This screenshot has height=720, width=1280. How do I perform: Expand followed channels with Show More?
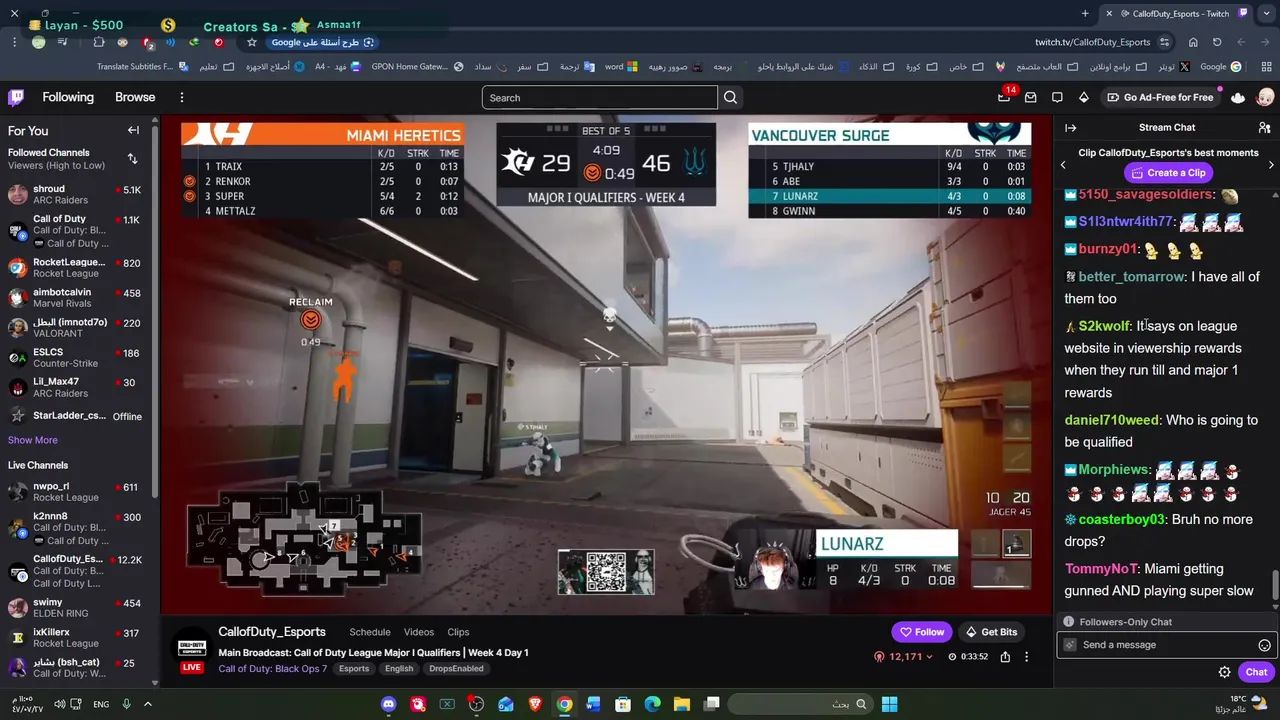tap(33, 440)
